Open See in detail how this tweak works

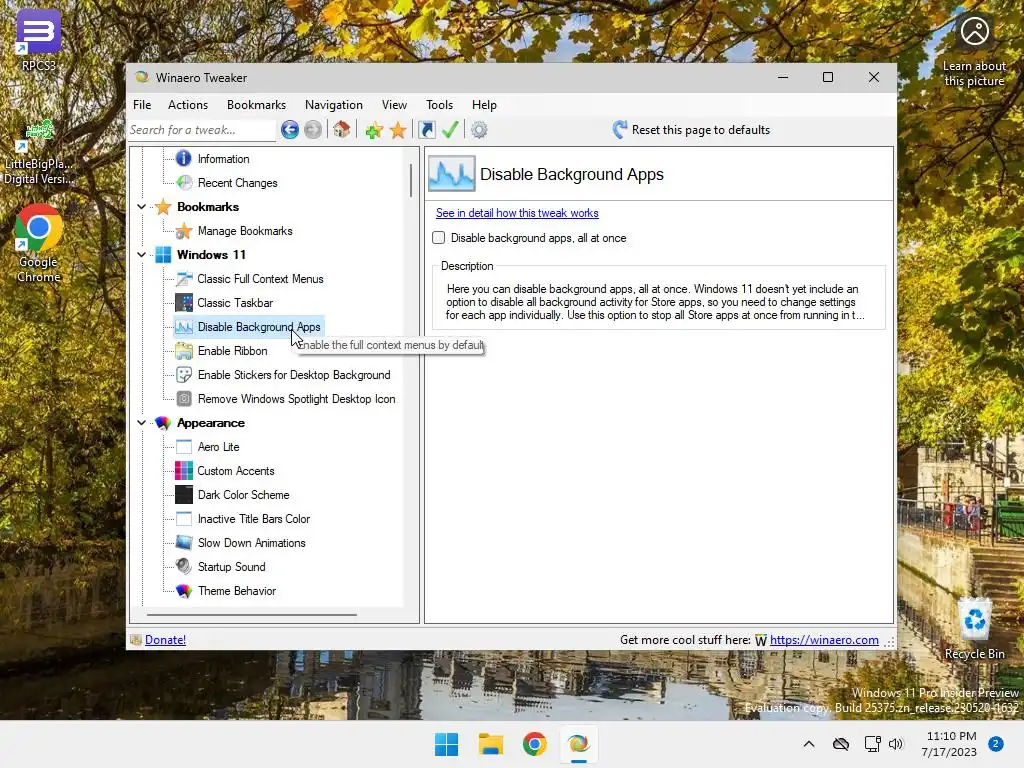pos(517,213)
